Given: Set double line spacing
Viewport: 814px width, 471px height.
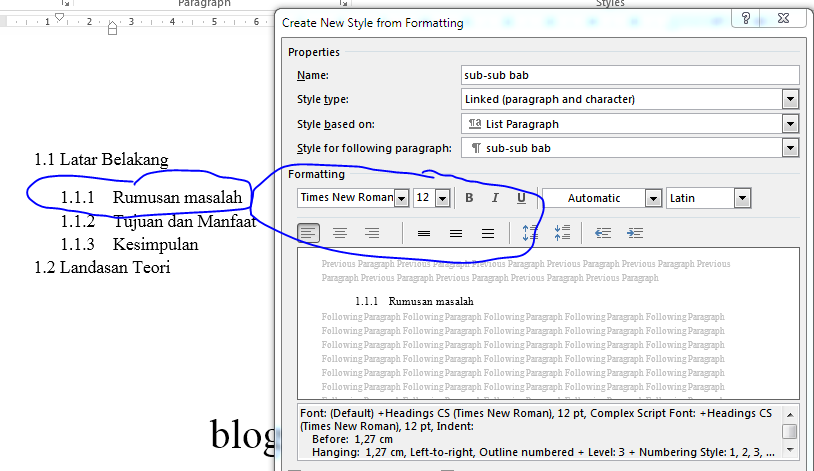Looking at the screenshot, I should 488,233.
